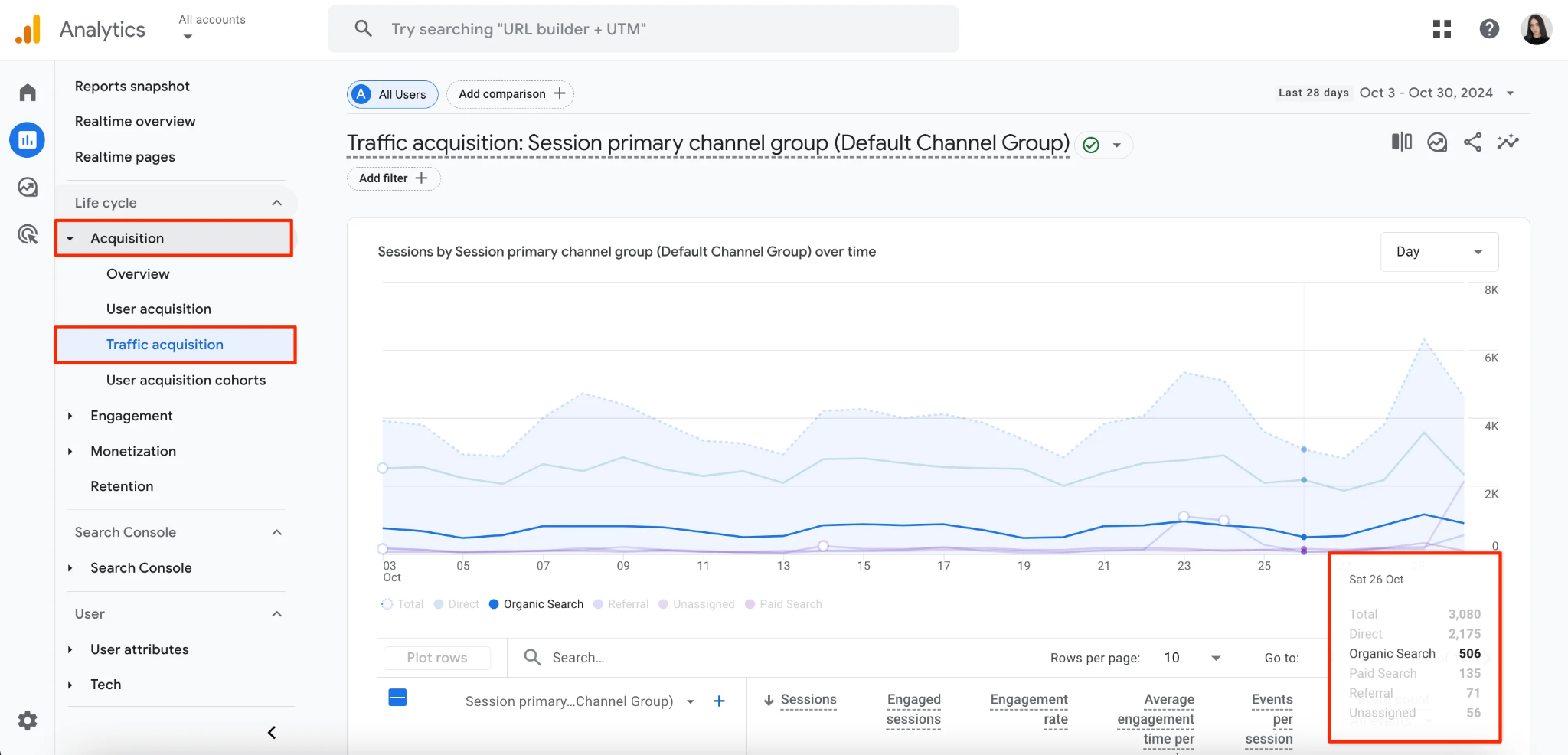Select User acquisition in the sidebar
This screenshot has width=1568, height=755.
coord(158,309)
